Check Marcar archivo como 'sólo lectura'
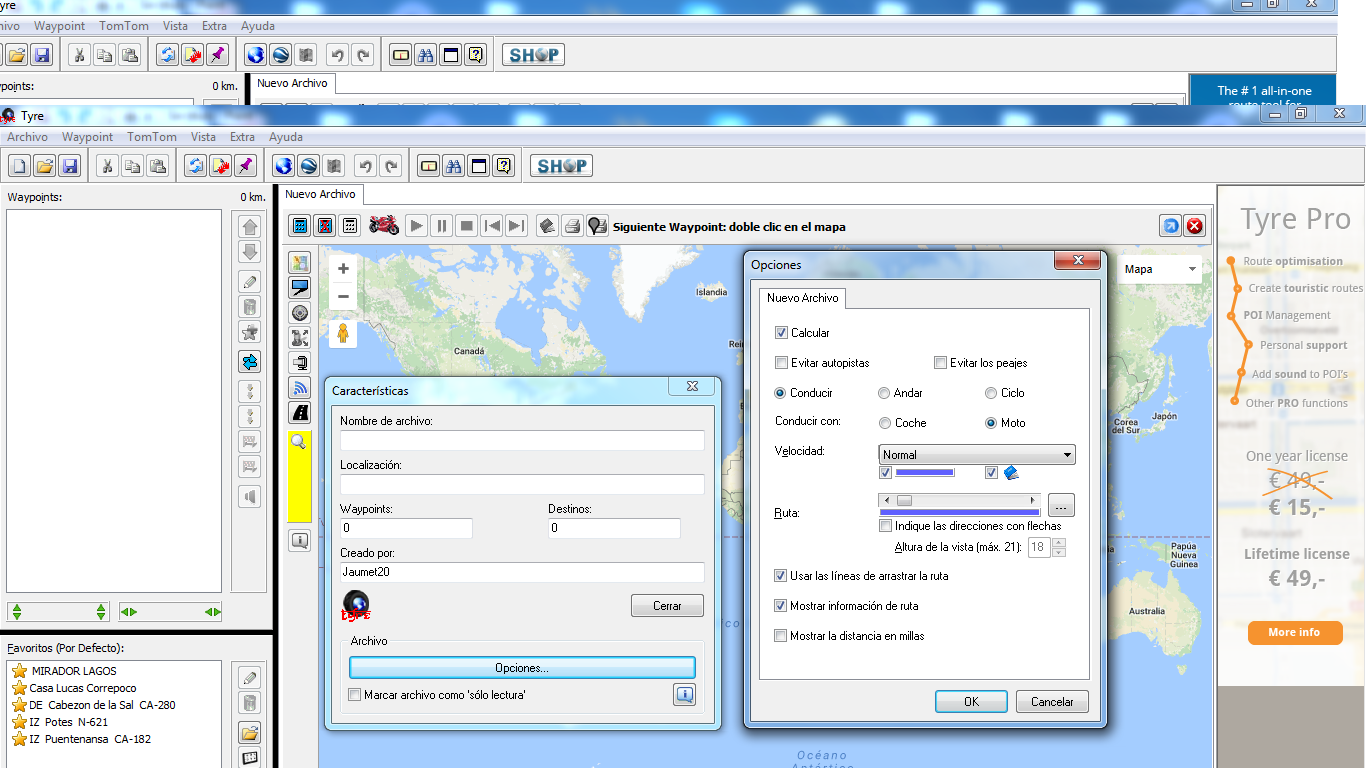 pyautogui.click(x=354, y=695)
